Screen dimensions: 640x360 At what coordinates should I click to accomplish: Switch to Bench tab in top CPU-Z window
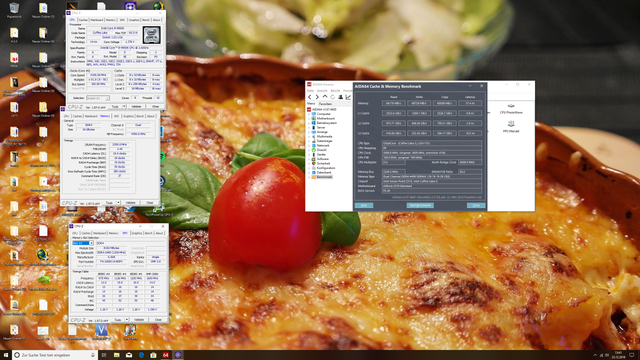pos(146,20)
